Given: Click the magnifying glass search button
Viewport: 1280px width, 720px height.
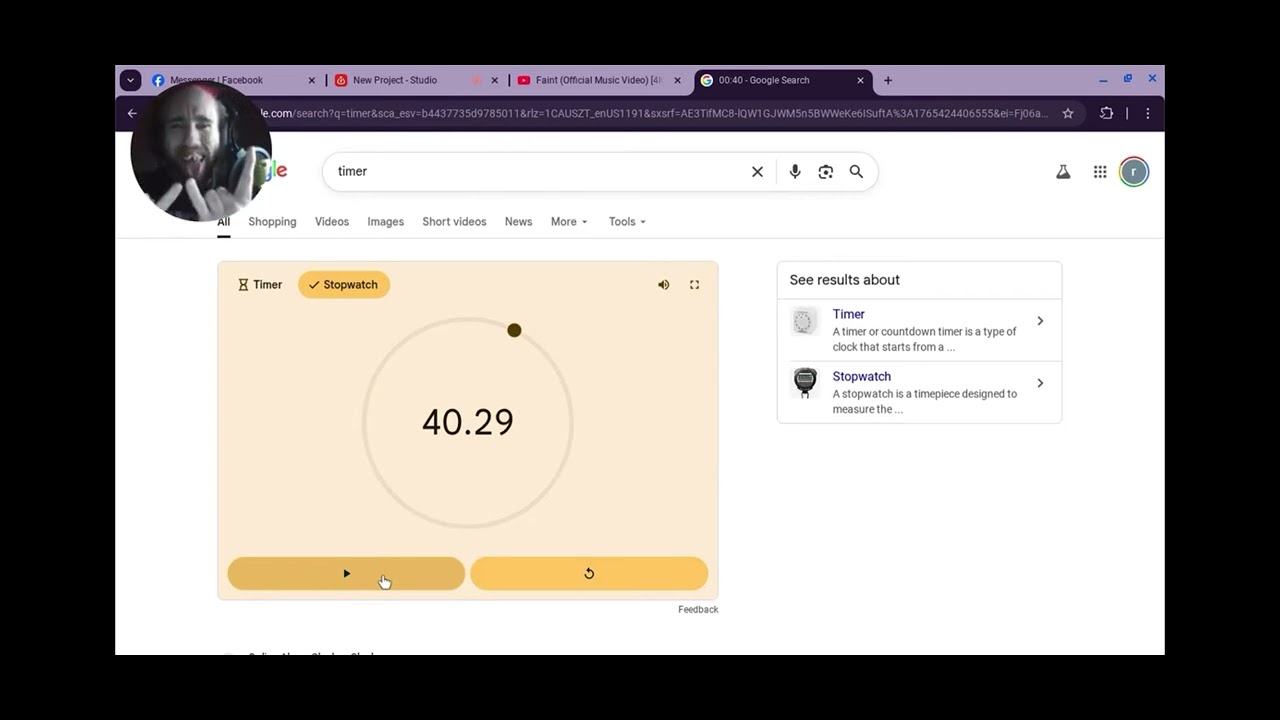Looking at the screenshot, I should [x=856, y=172].
